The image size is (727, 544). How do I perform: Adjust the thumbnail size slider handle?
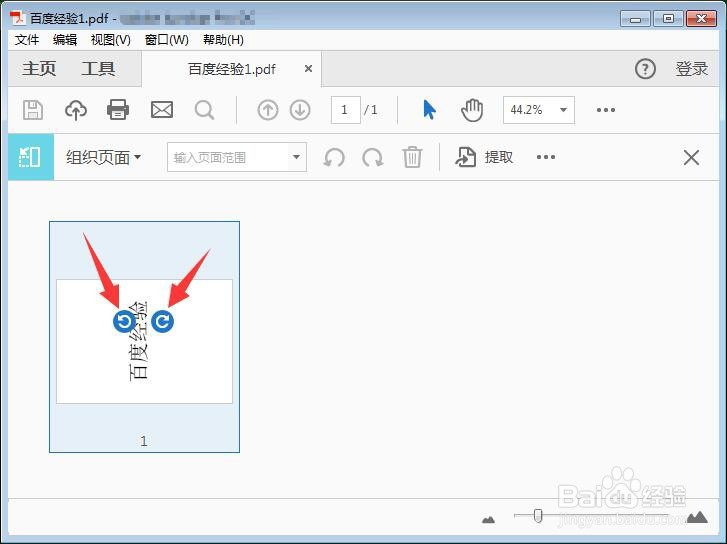click(538, 515)
